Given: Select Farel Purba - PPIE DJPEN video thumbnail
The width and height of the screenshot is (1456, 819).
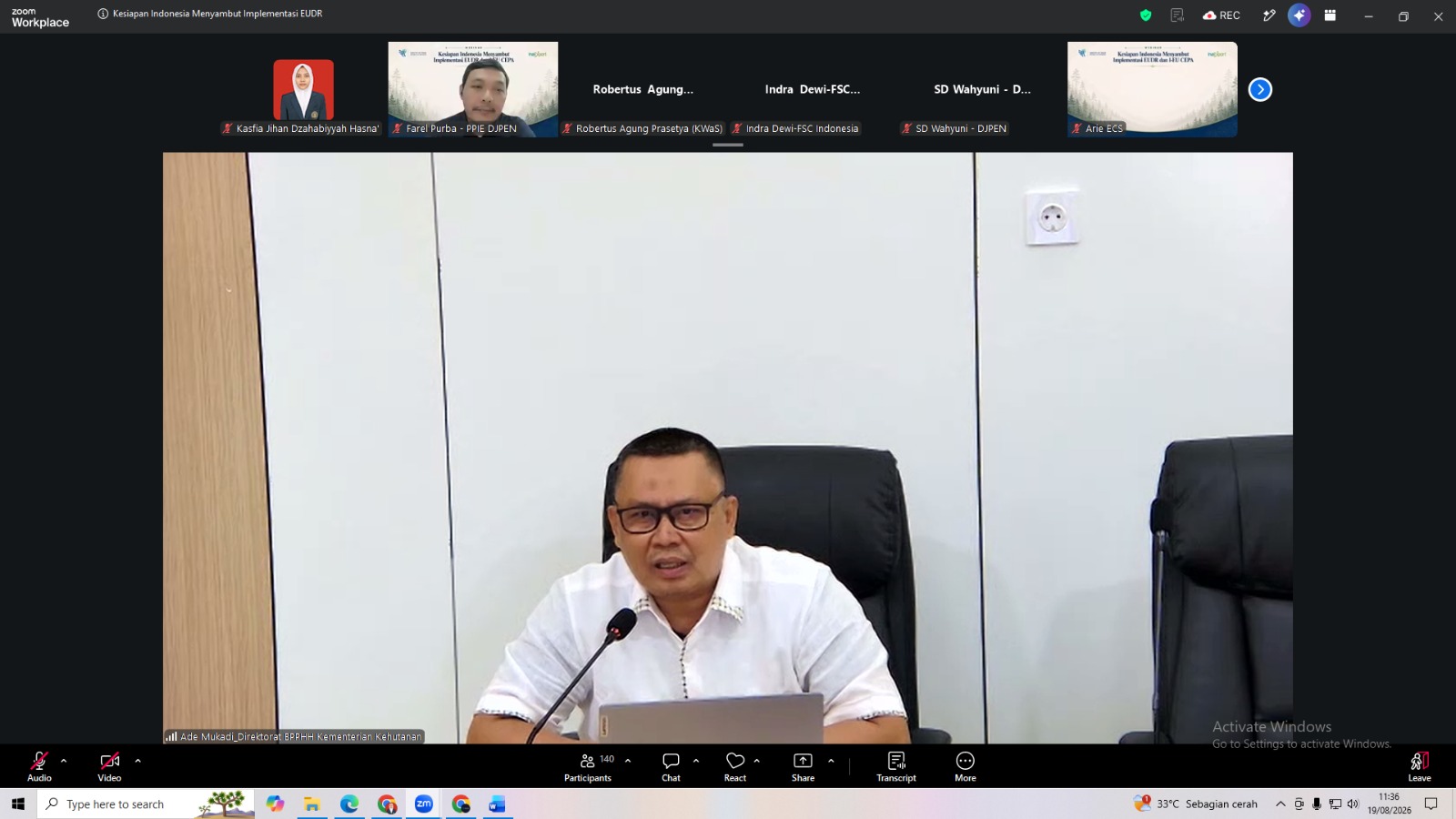Looking at the screenshot, I should click(473, 89).
